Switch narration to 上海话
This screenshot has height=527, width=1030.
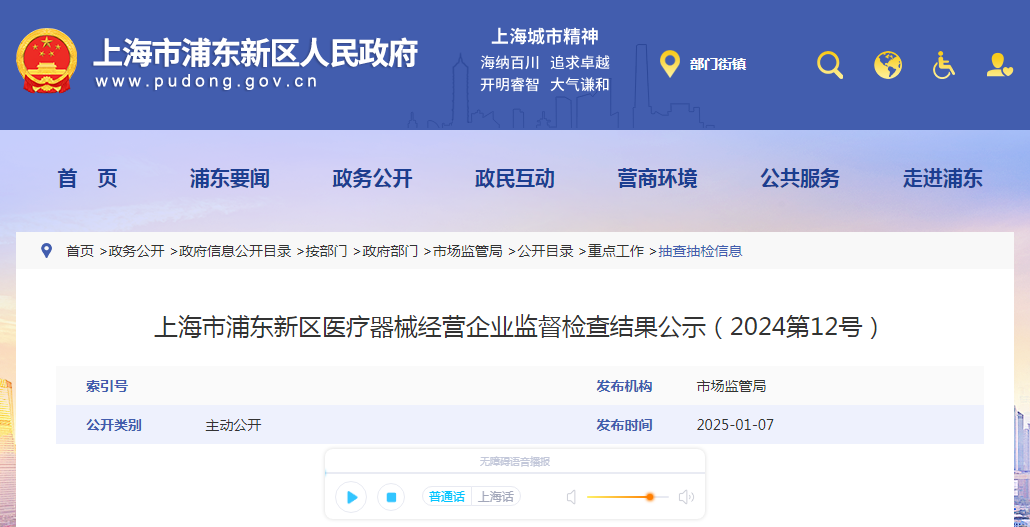point(495,497)
